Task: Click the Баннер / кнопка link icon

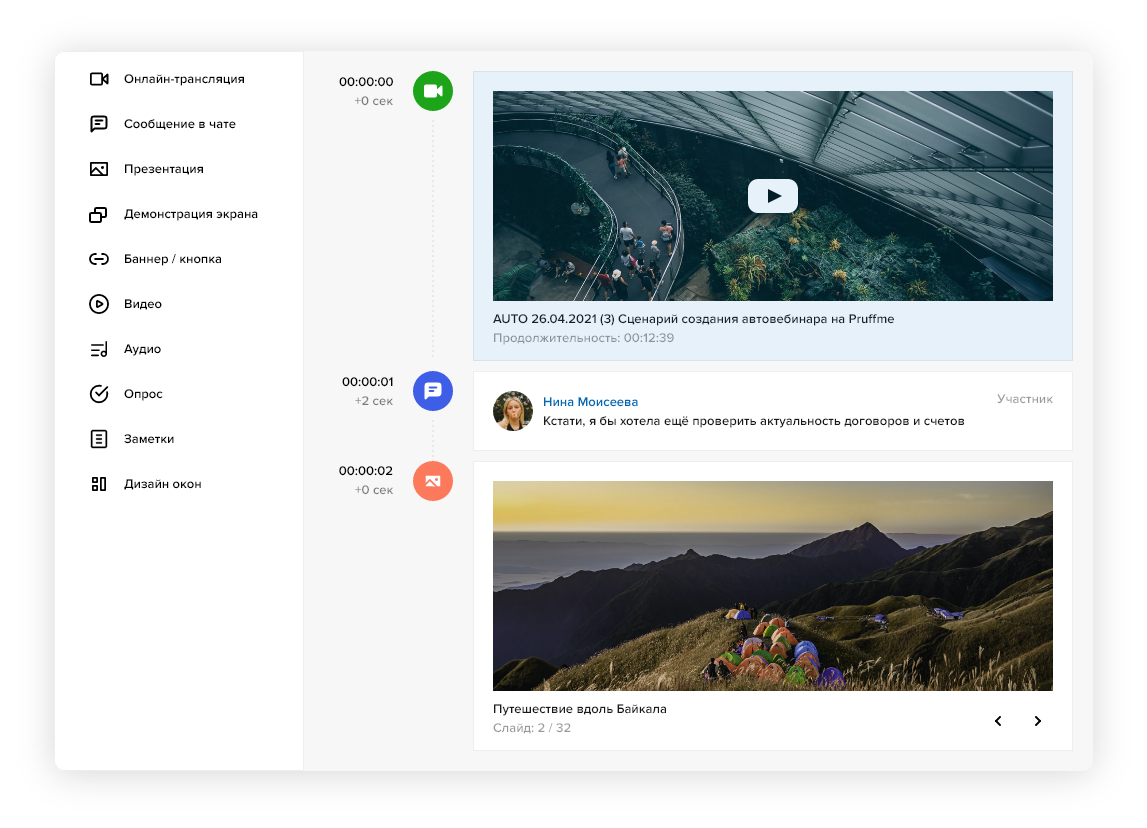Action: [98, 259]
